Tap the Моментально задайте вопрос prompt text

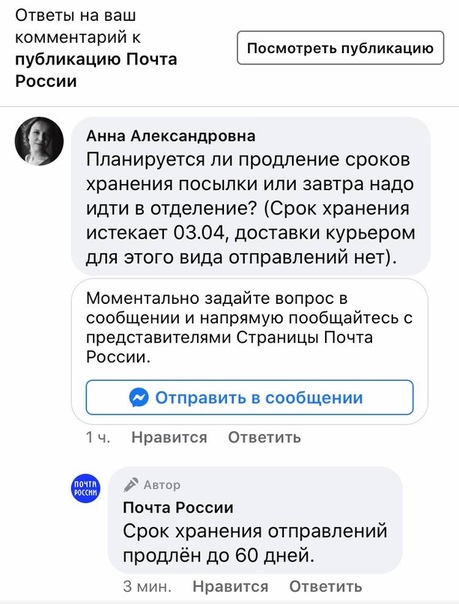[249, 328]
